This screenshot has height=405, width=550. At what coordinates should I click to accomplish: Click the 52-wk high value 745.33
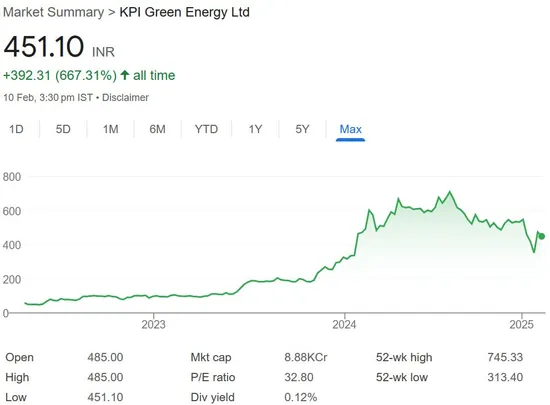[x=505, y=357]
